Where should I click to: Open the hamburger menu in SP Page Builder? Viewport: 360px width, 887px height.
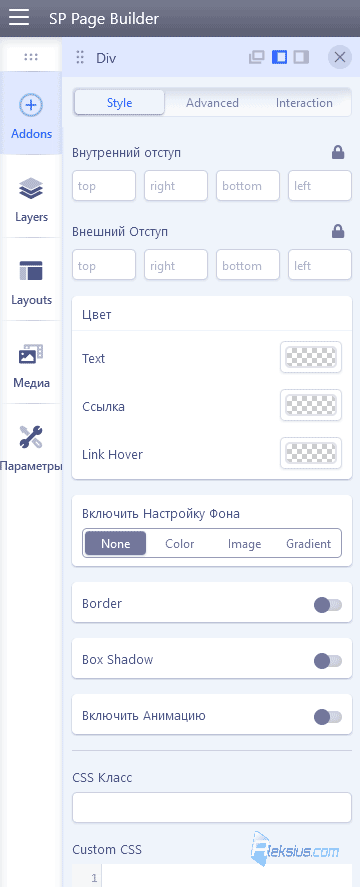[19, 18]
